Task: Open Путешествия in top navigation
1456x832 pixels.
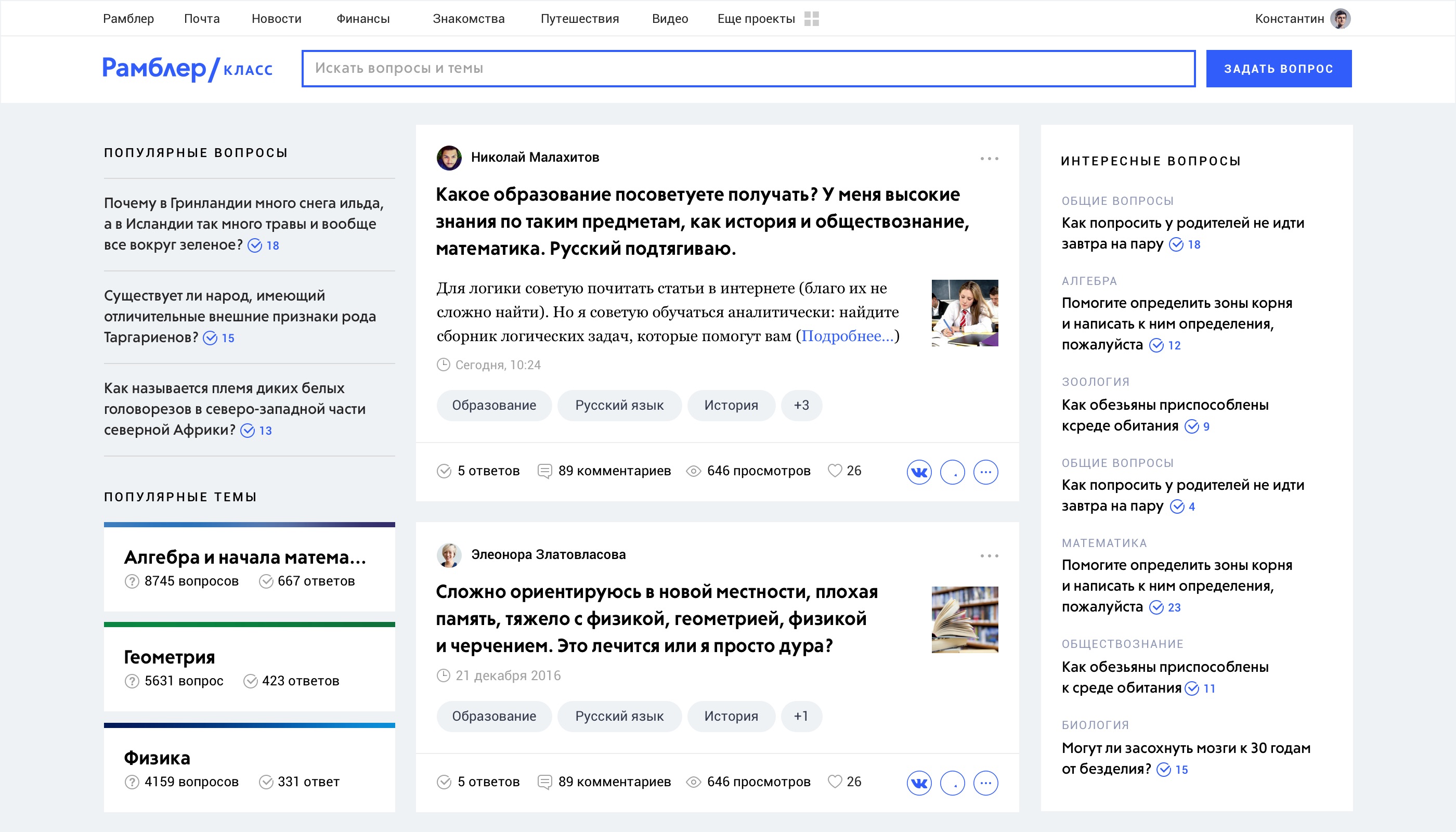Action: click(579, 19)
